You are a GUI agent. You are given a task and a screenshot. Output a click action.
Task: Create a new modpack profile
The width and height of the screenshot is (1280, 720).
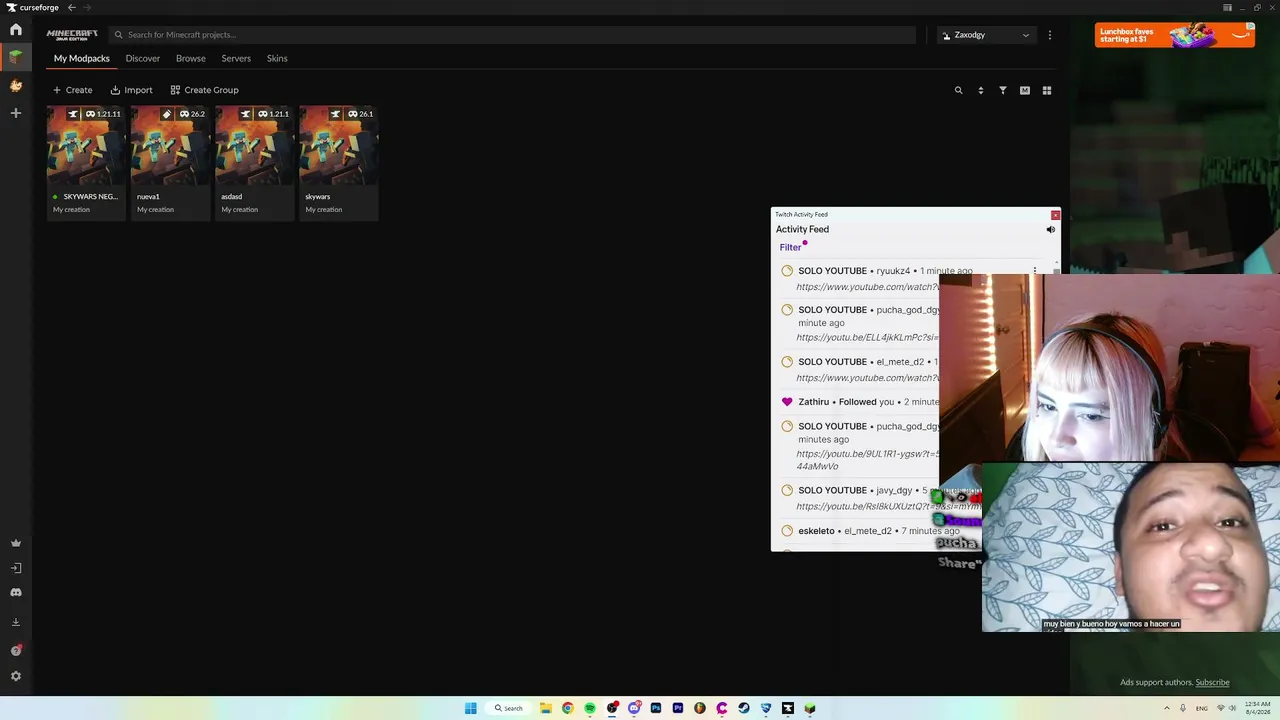click(x=72, y=90)
